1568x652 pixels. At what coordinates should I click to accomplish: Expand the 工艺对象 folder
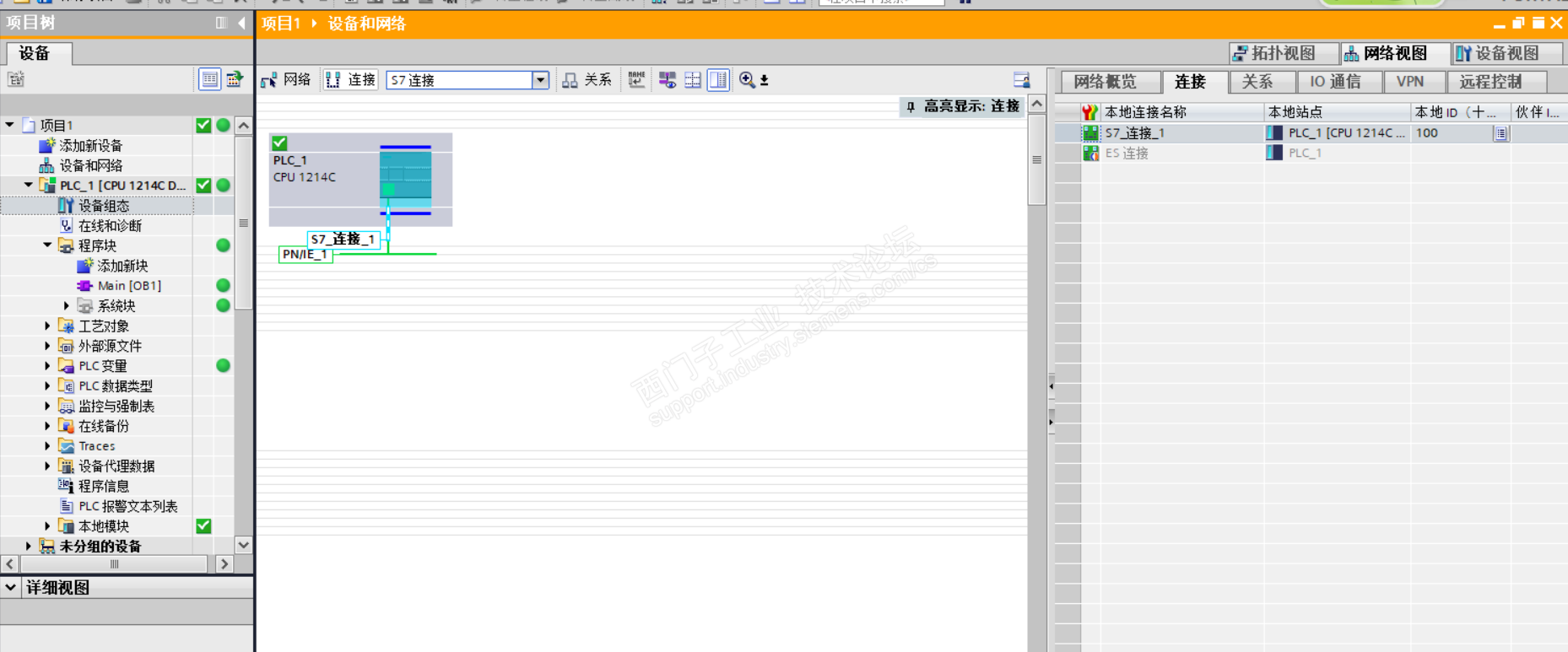[x=47, y=326]
